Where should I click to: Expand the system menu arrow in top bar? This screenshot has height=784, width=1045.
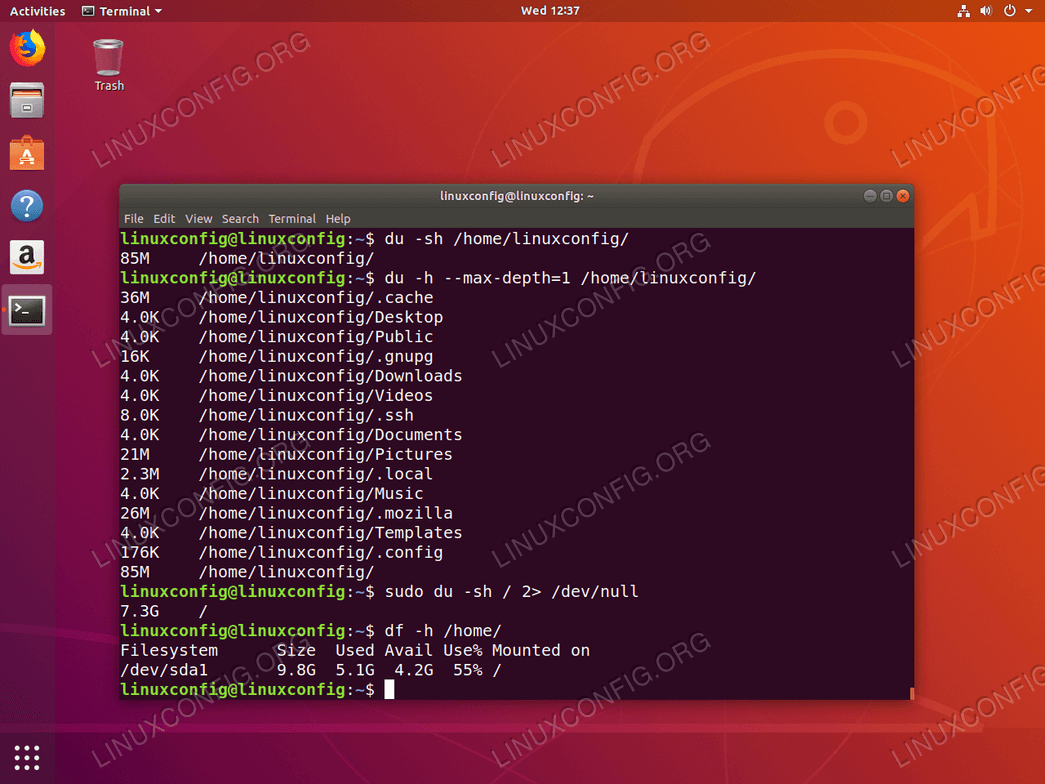point(1028,11)
